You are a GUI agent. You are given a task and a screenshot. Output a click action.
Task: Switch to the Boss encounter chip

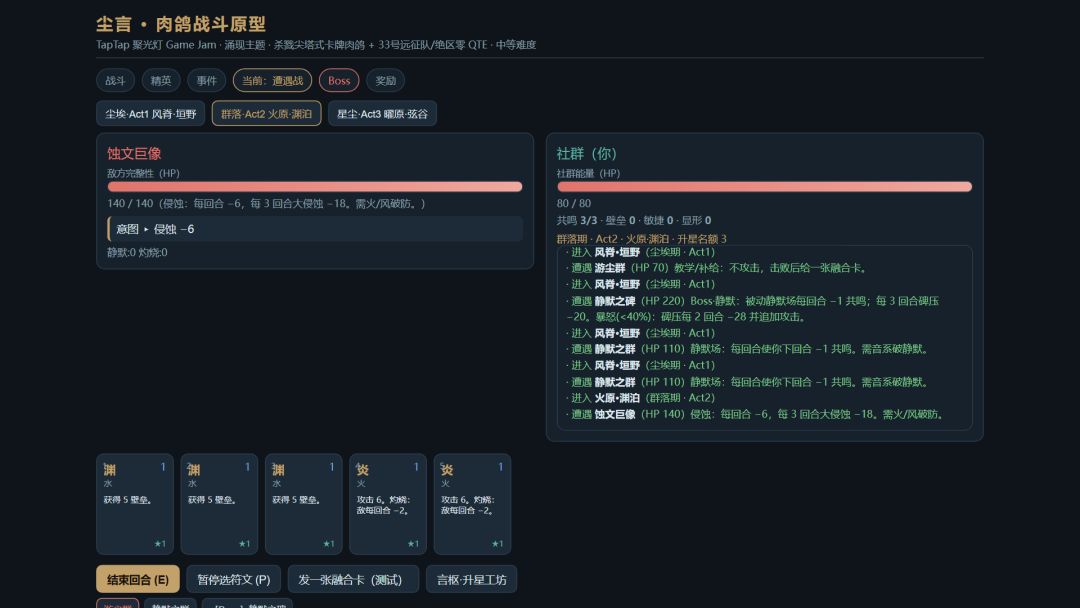[339, 81]
